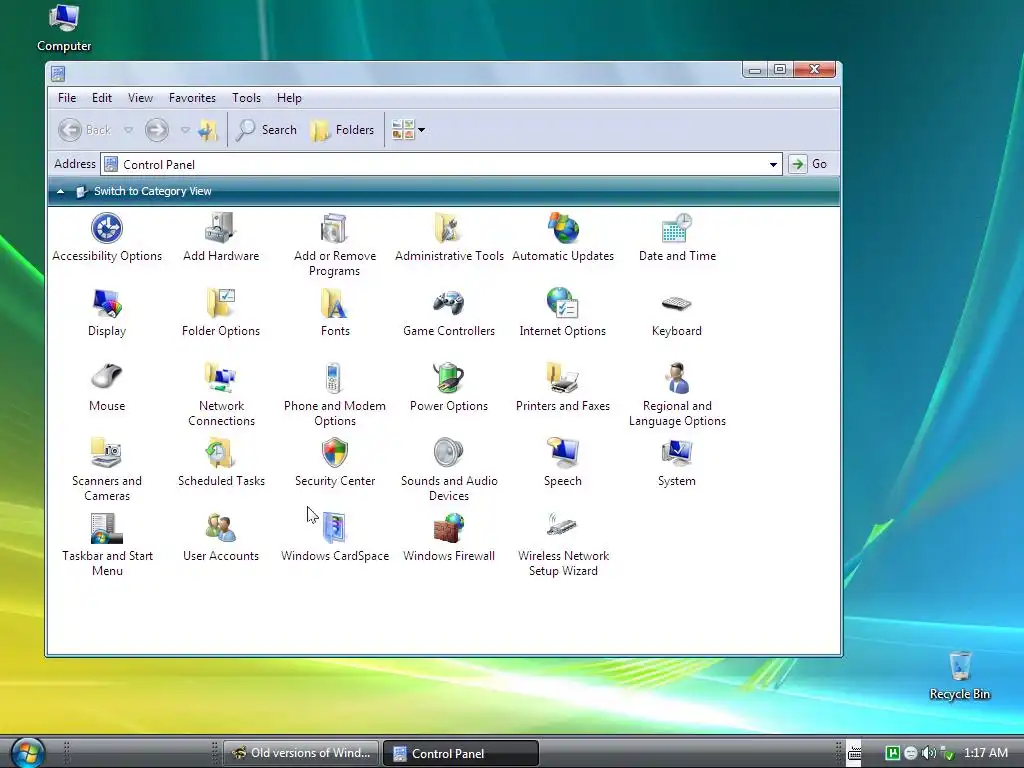Open Game Controllers applet
The image size is (1024, 768).
click(449, 313)
